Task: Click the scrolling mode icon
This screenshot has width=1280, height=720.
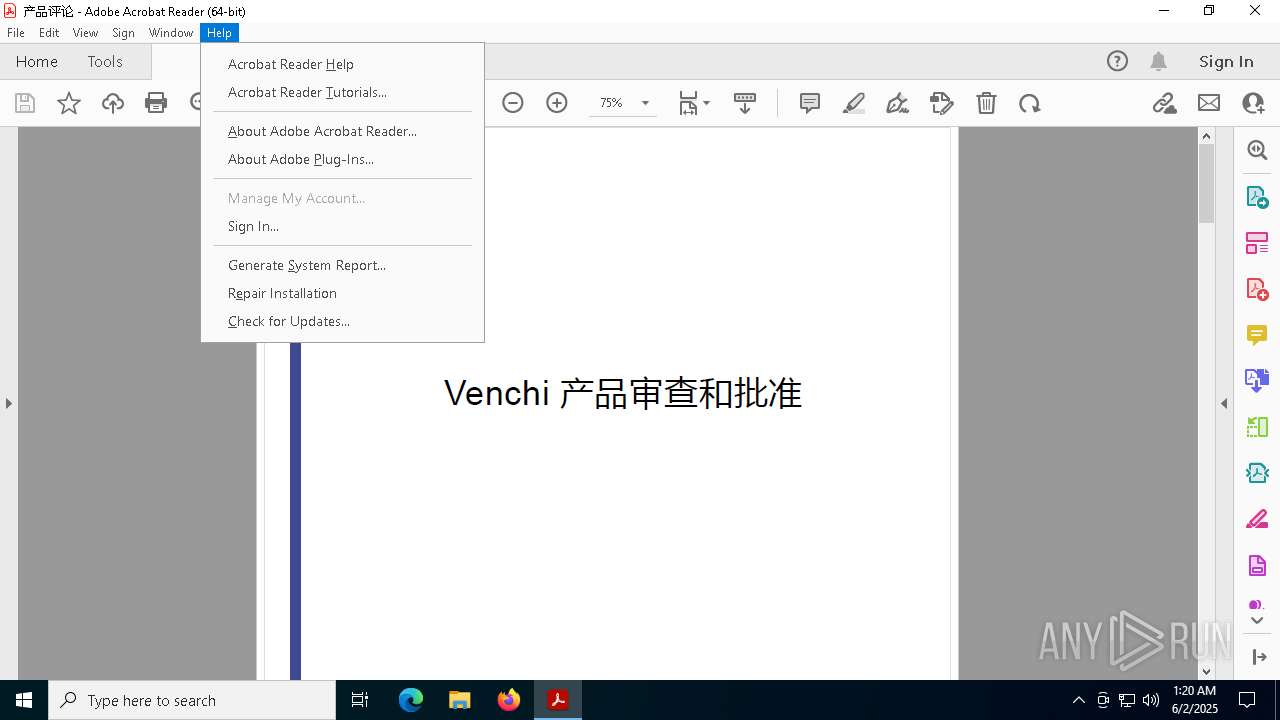Action: (x=745, y=103)
